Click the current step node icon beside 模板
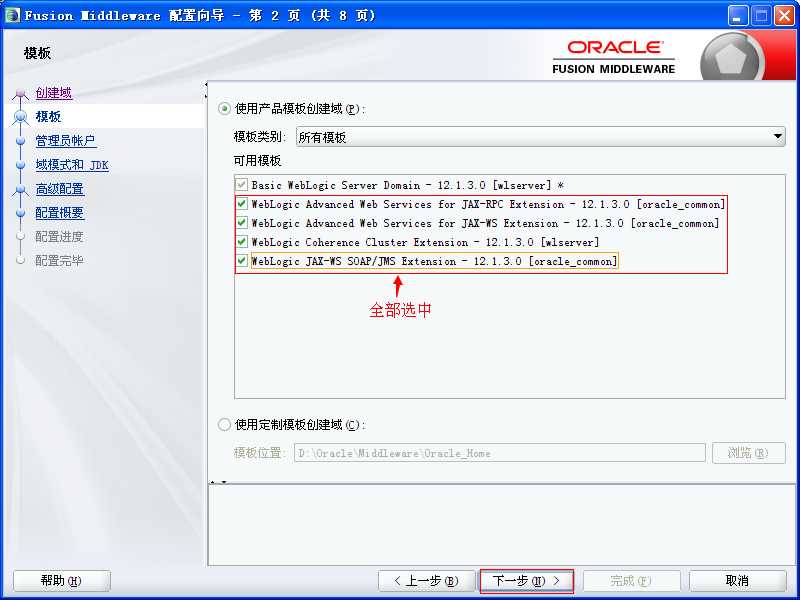The height and width of the screenshot is (600, 800). pos(20,117)
